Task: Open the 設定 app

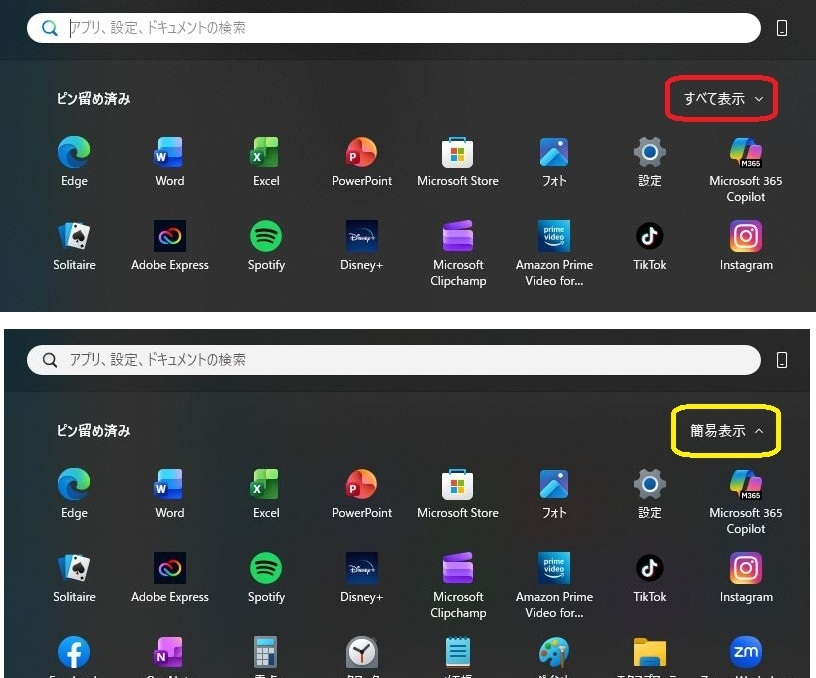Action: (x=649, y=150)
